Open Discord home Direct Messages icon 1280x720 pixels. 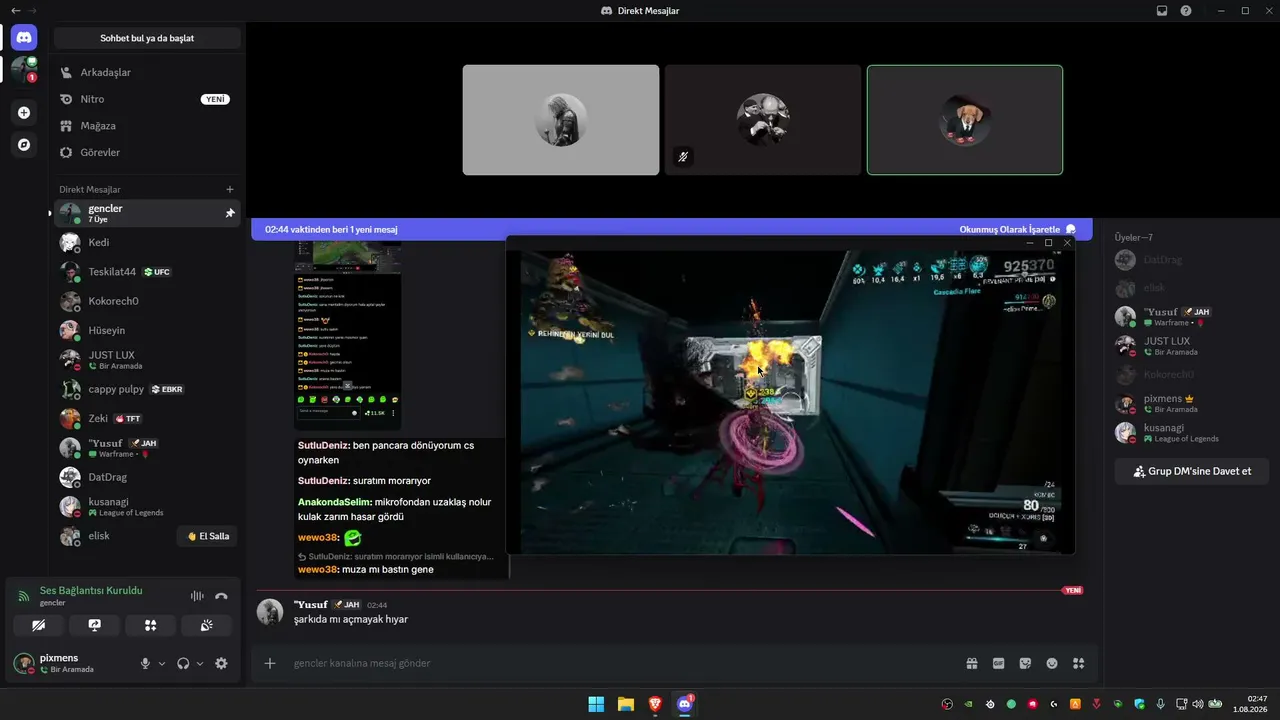click(x=24, y=38)
